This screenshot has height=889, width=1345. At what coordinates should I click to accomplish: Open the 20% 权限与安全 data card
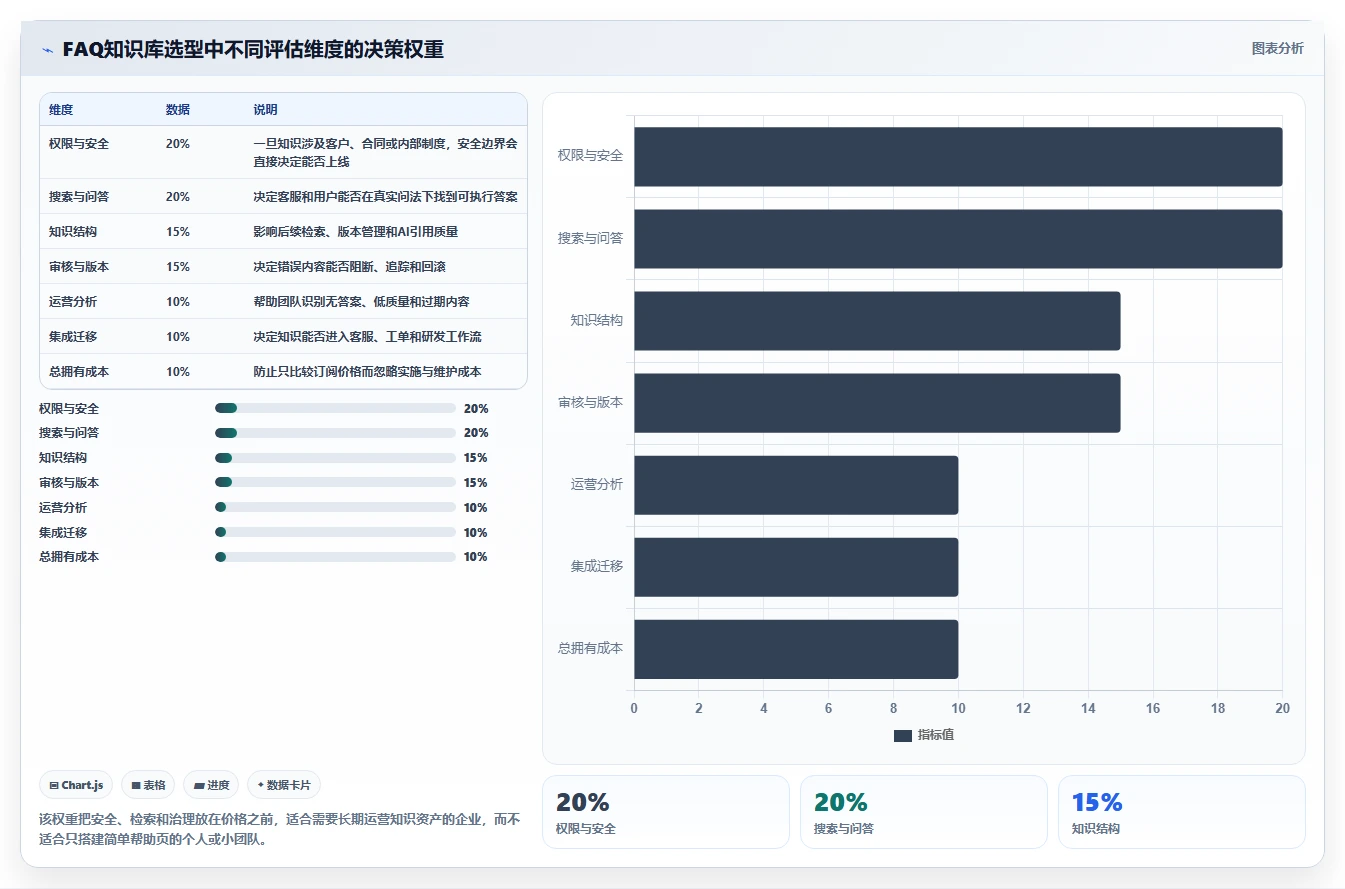[x=666, y=812]
